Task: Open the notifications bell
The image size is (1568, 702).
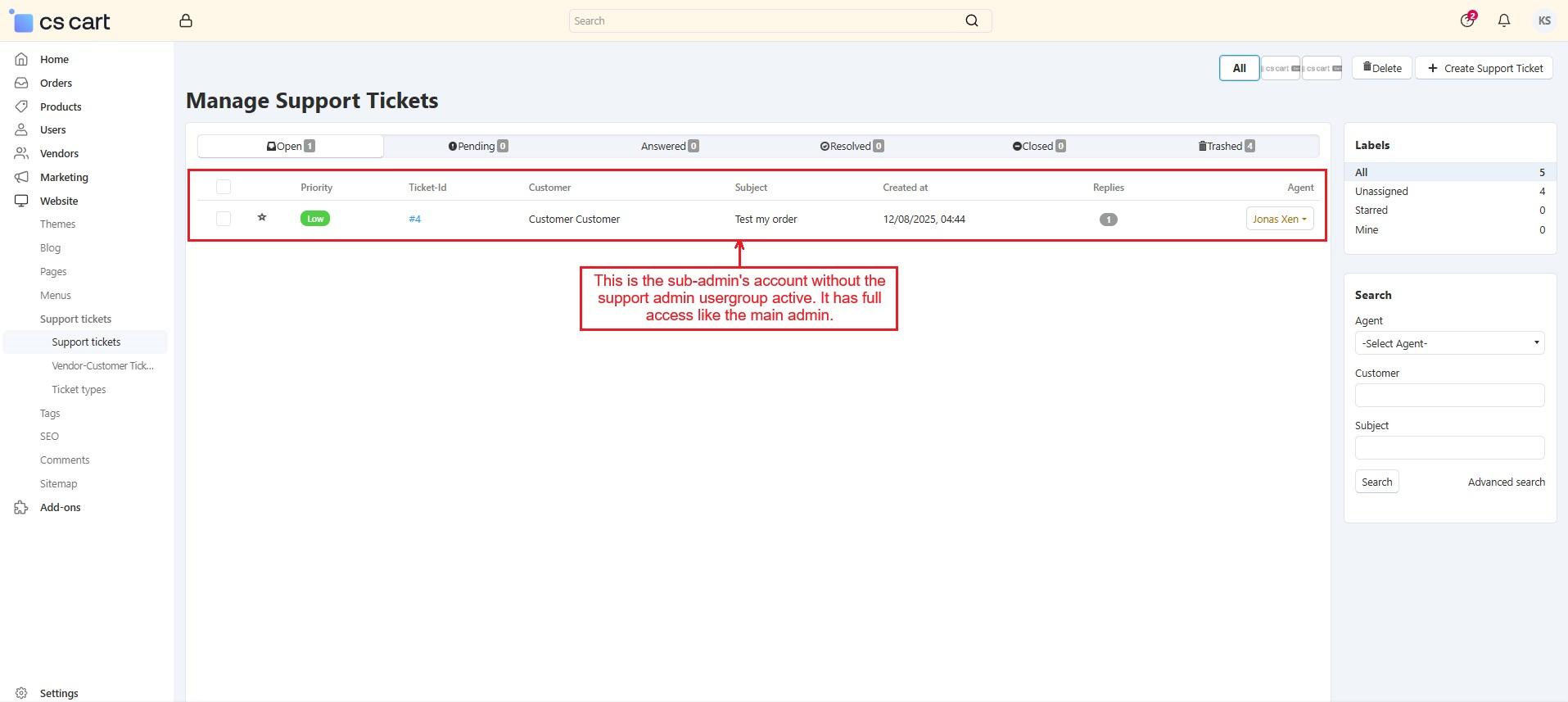Action: coord(1503,21)
